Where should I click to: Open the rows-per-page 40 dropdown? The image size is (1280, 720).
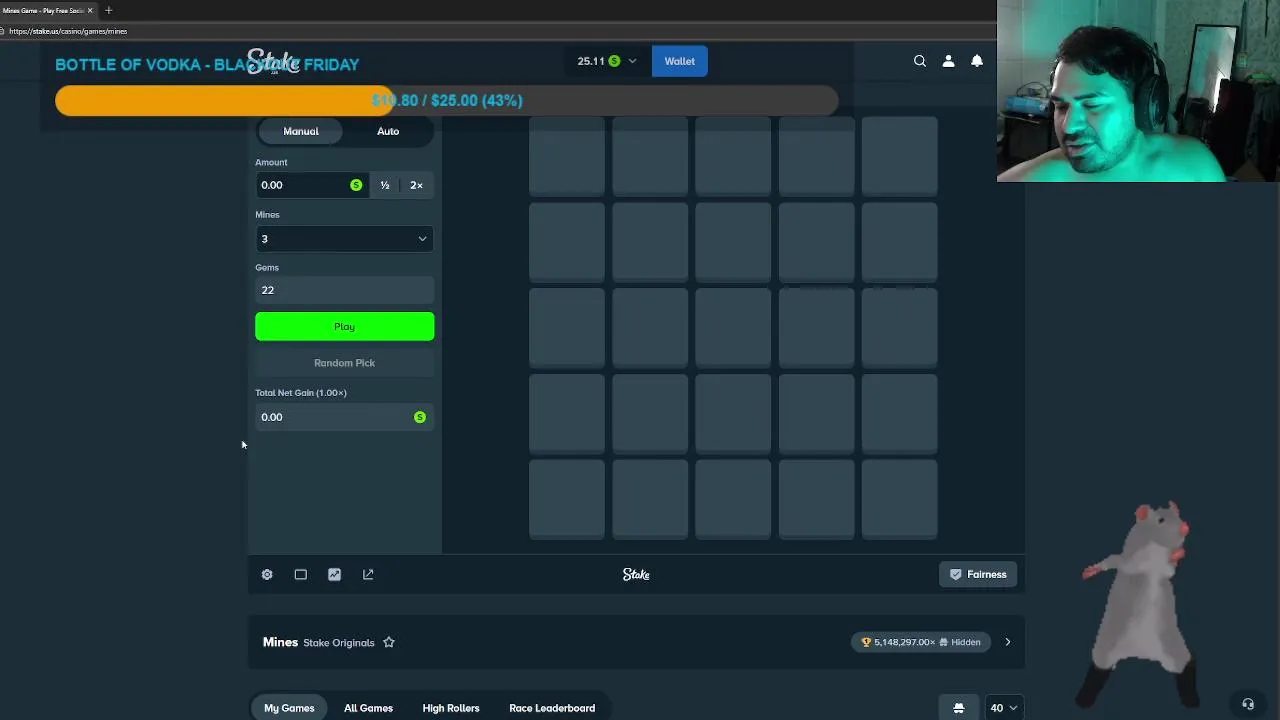pos(1003,708)
